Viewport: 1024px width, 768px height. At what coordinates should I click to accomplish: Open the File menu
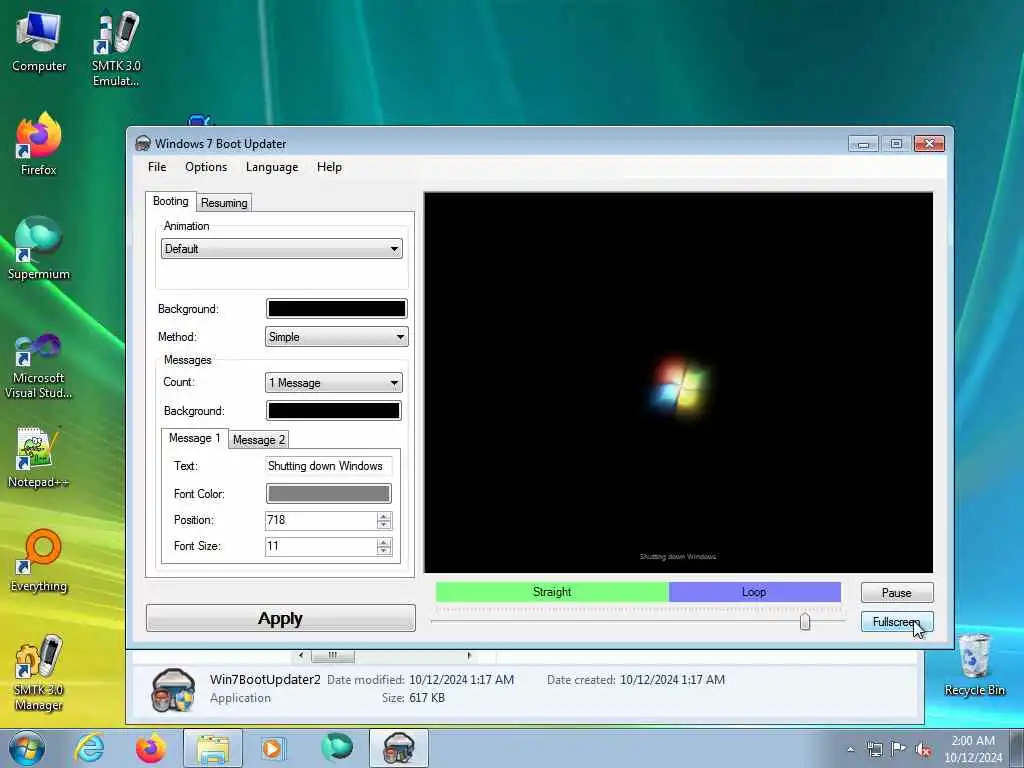tap(157, 167)
